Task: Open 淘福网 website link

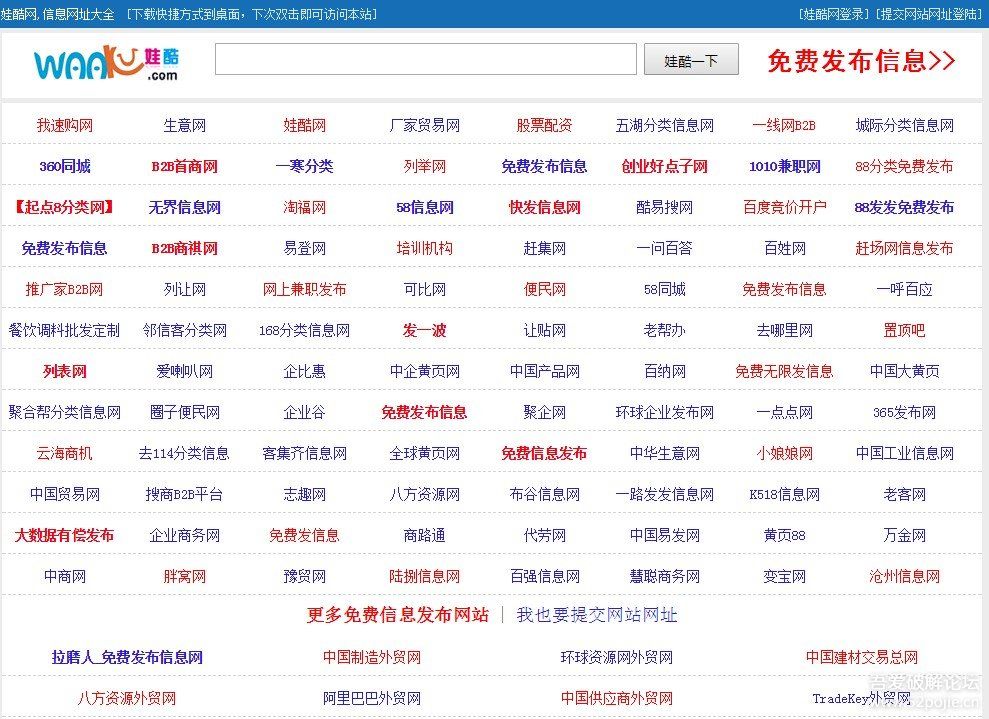Action: pyautogui.click(x=304, y=207)
